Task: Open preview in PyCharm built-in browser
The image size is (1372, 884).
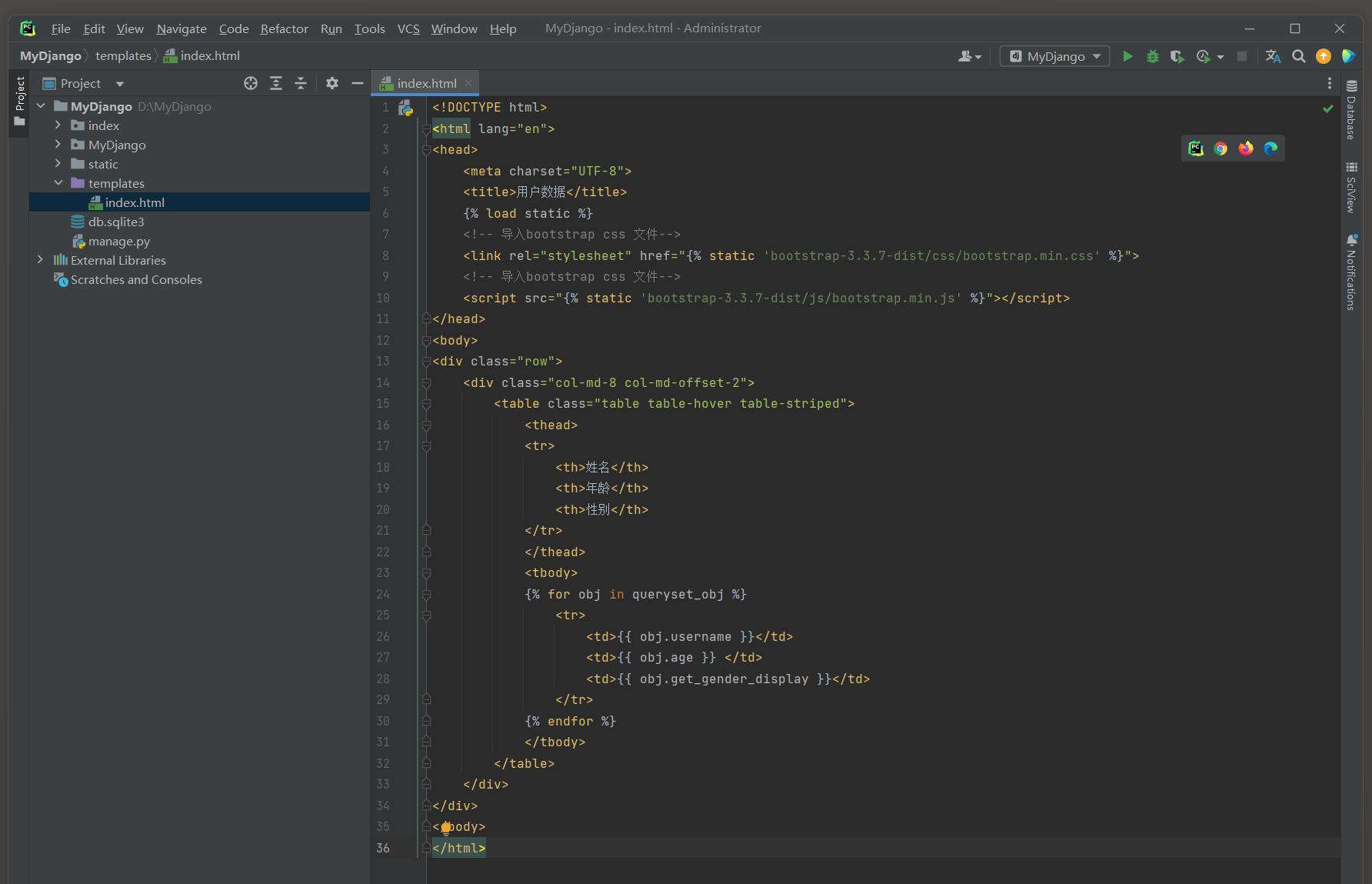Action: [x=1195, y=148]
